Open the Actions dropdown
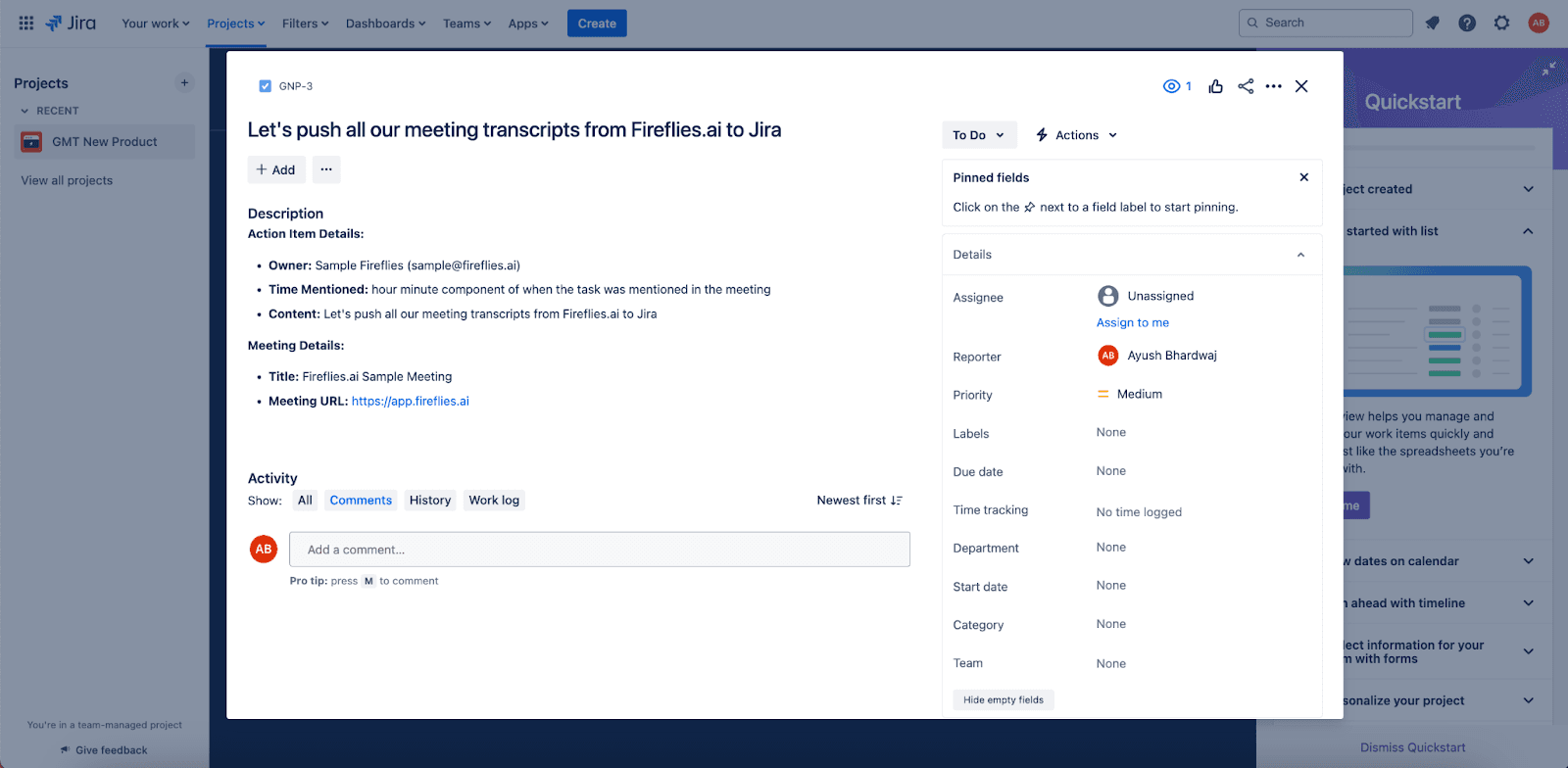1568x768 pixels. coord(1077,135)
